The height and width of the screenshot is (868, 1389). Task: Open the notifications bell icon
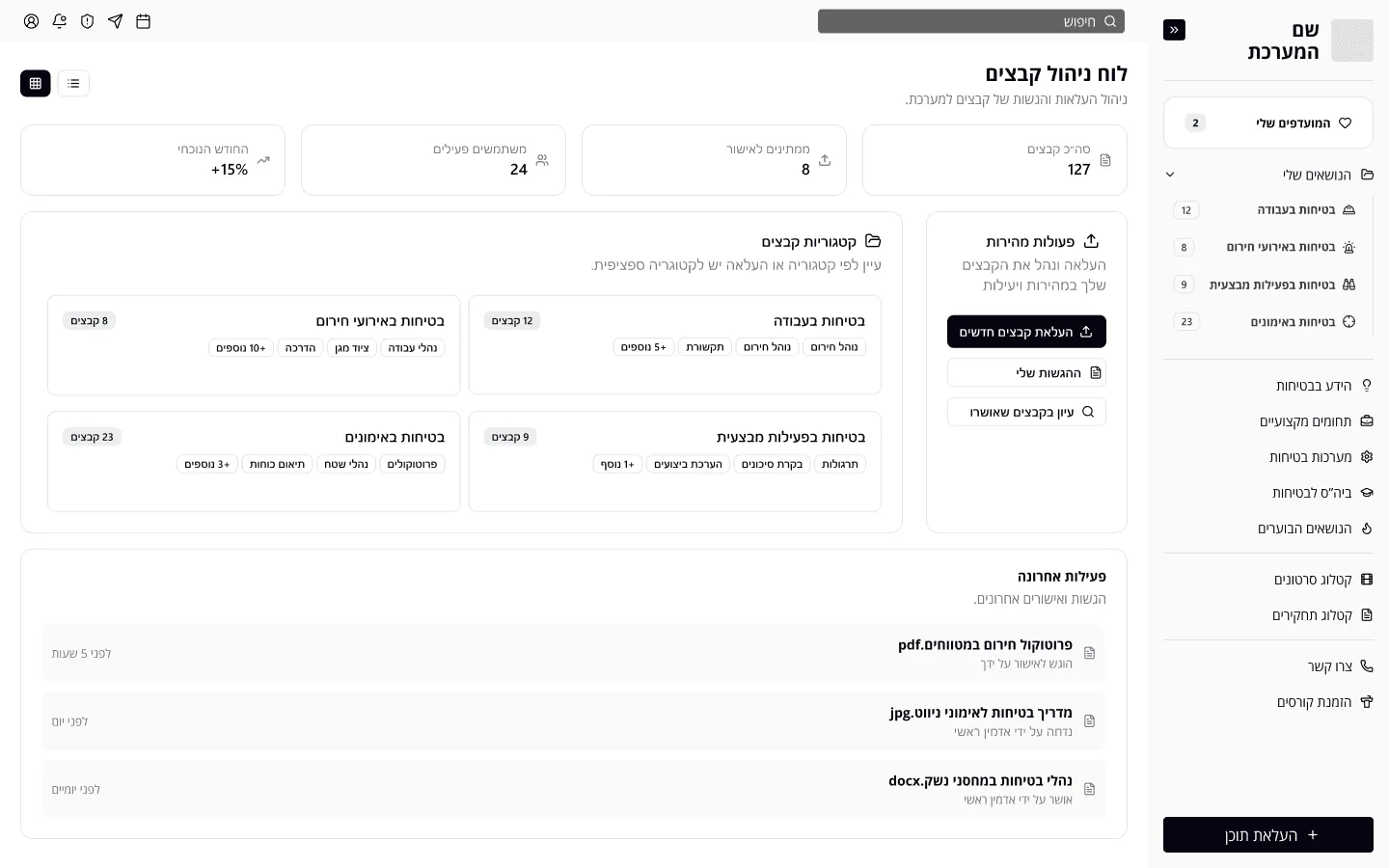point(60,21)
